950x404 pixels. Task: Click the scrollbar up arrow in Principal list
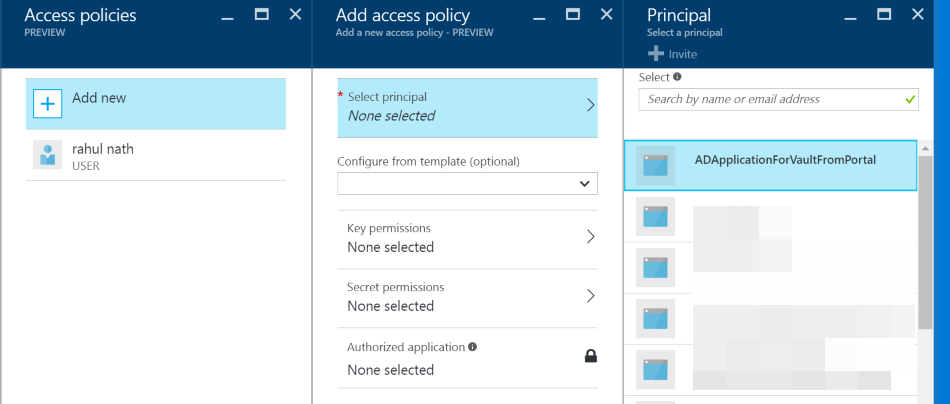click(925, 148)
